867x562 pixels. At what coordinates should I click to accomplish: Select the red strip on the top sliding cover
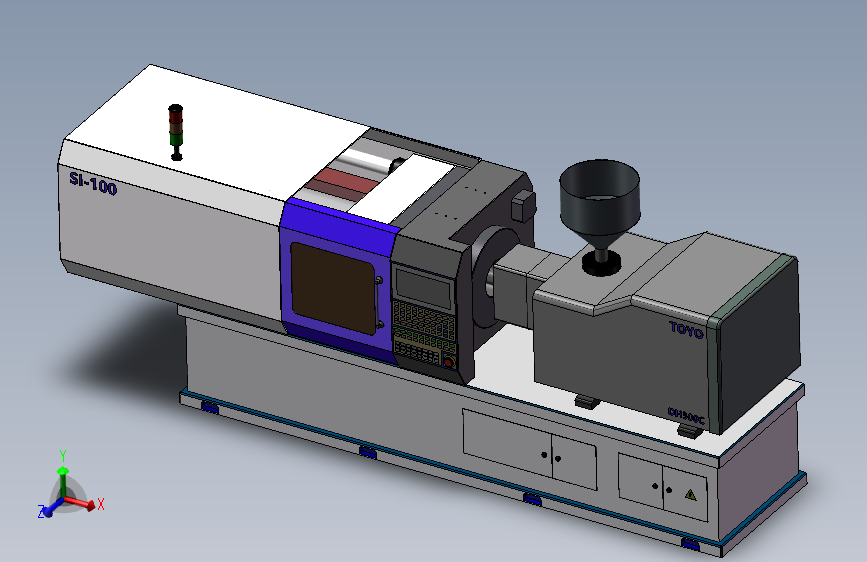pyautogui.click(x=347, y=179)
